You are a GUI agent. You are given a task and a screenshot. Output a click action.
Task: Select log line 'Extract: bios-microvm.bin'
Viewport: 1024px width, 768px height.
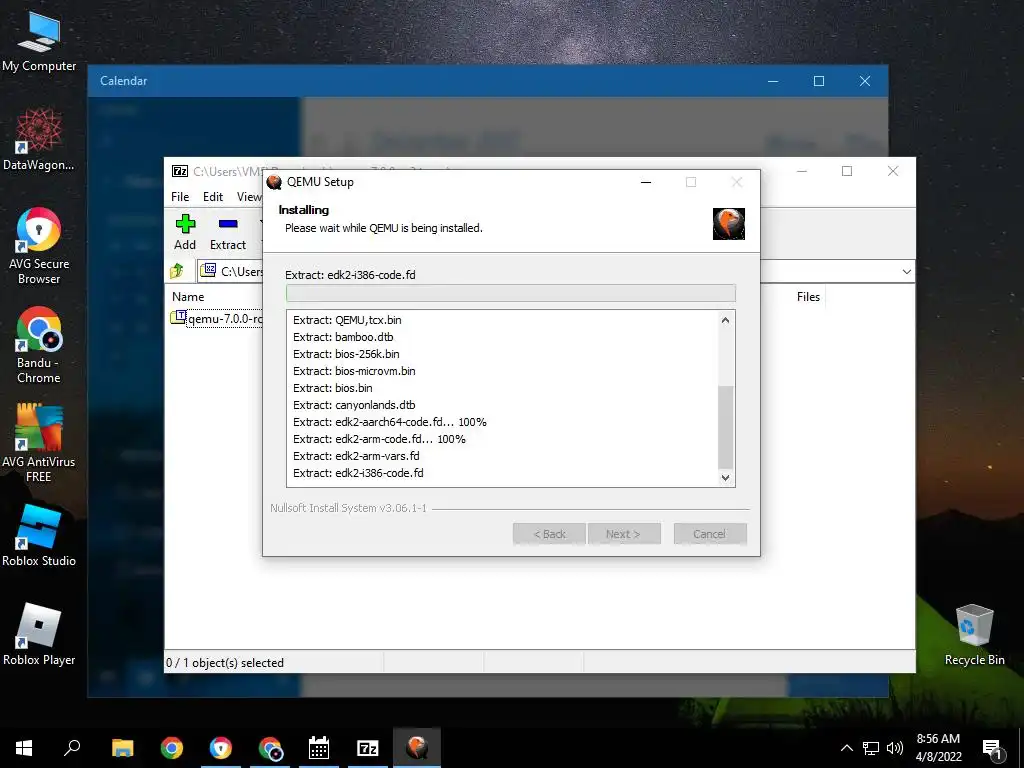click(x=354, y=371)
